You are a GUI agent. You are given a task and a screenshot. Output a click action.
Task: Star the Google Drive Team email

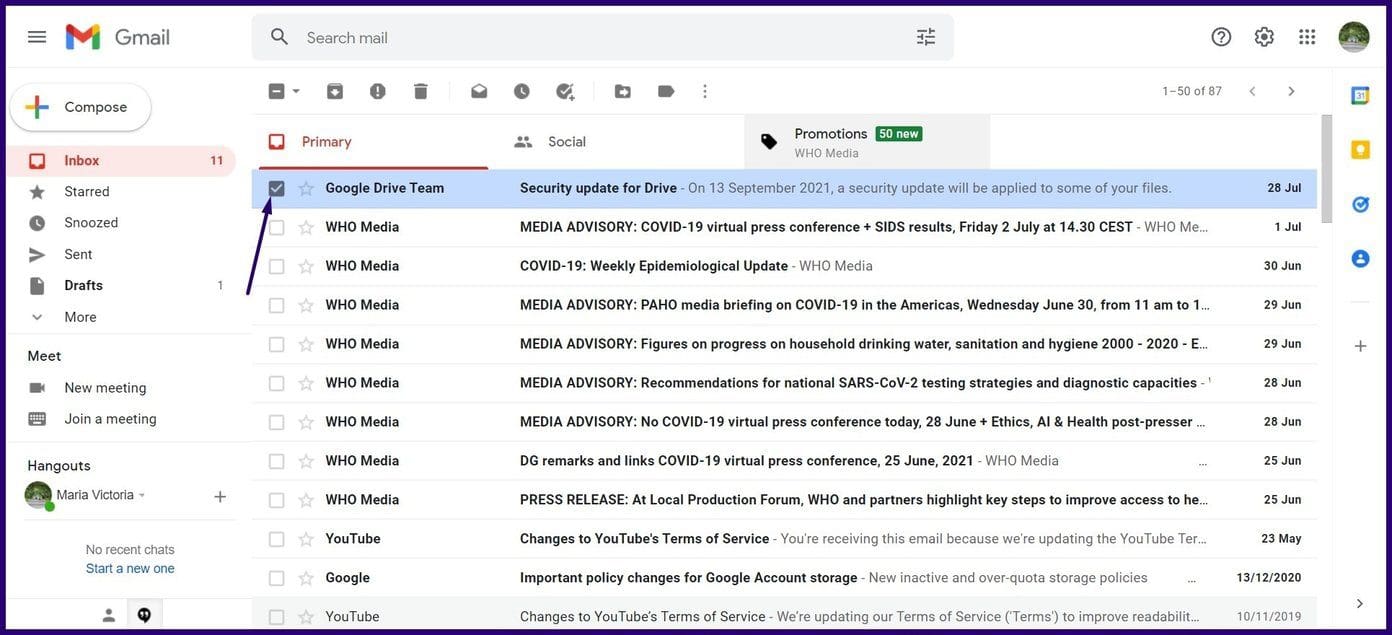click(x=306, y=188)
